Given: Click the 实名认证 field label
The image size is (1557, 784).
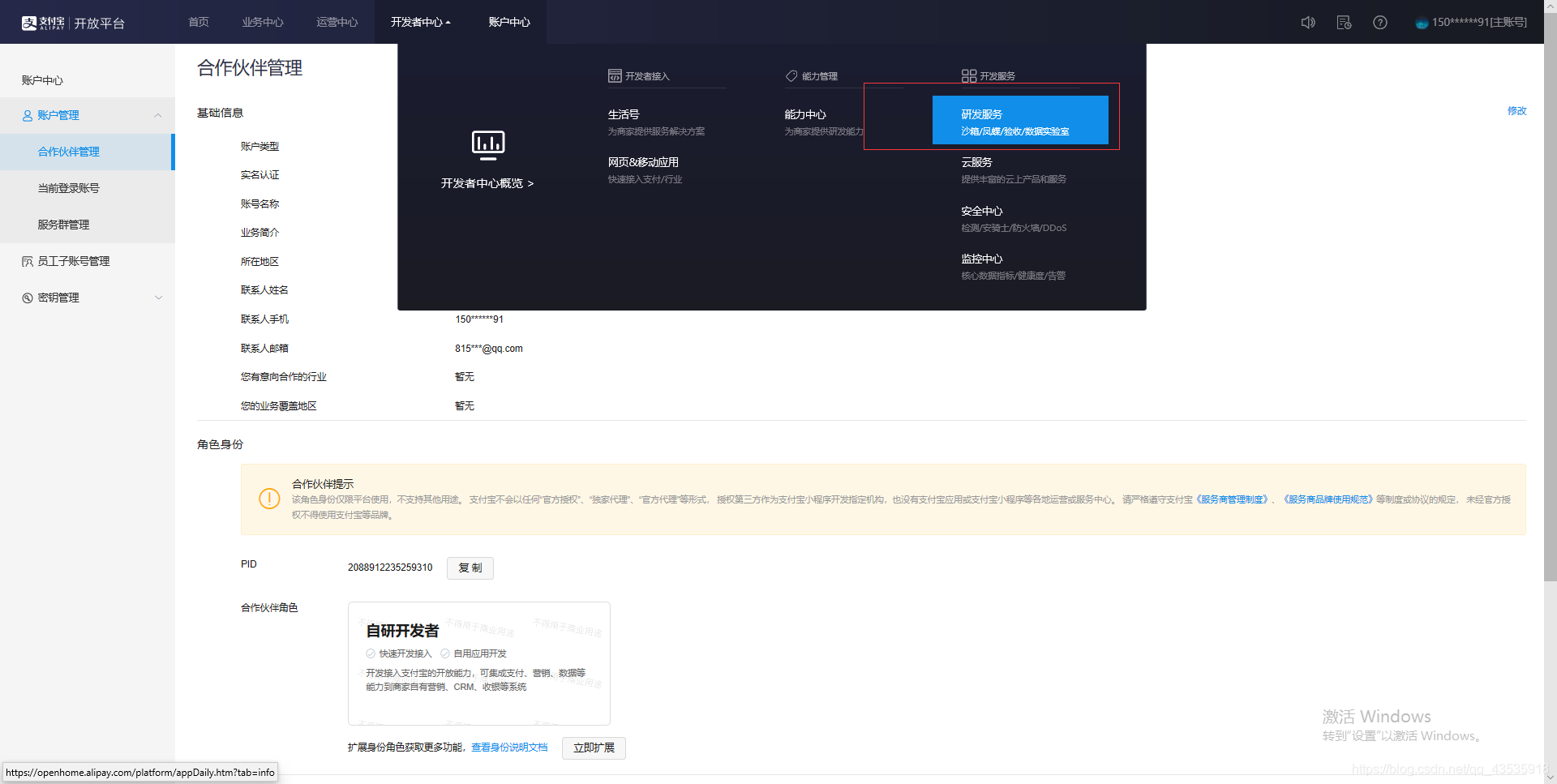Looking at the screenshot, I should click(259, 175).
